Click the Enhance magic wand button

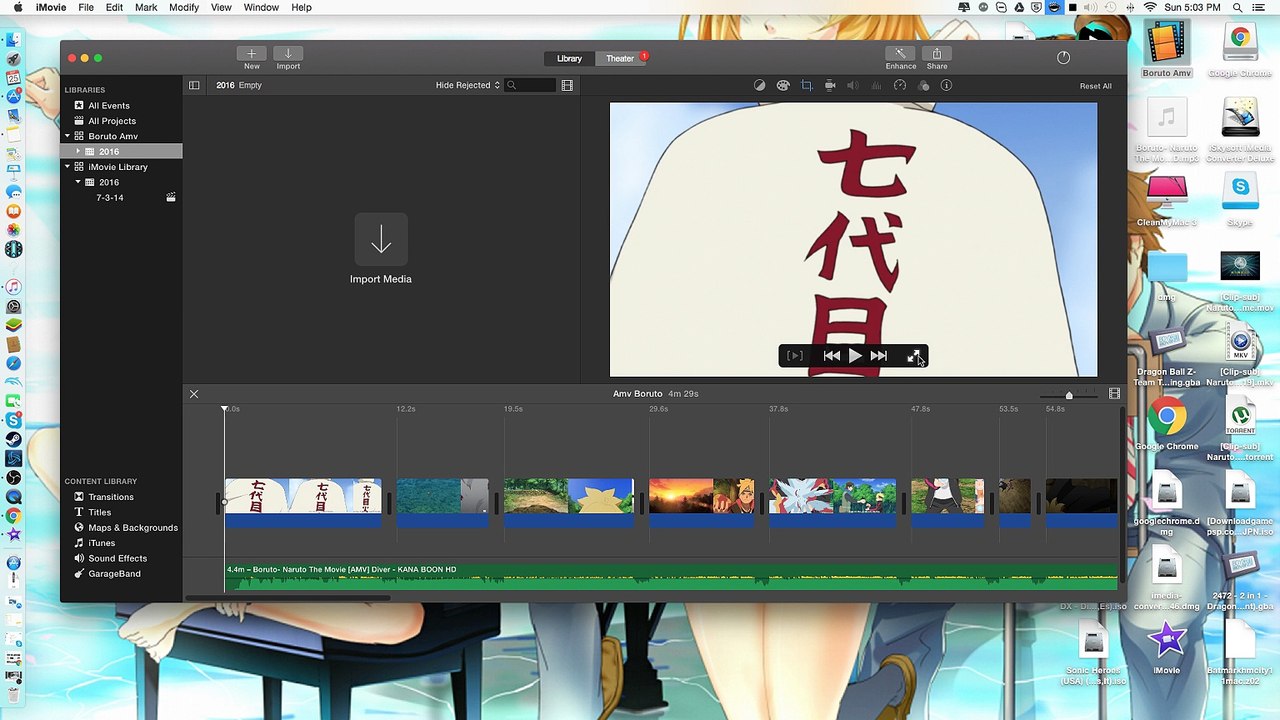click(x=900, y=54)
